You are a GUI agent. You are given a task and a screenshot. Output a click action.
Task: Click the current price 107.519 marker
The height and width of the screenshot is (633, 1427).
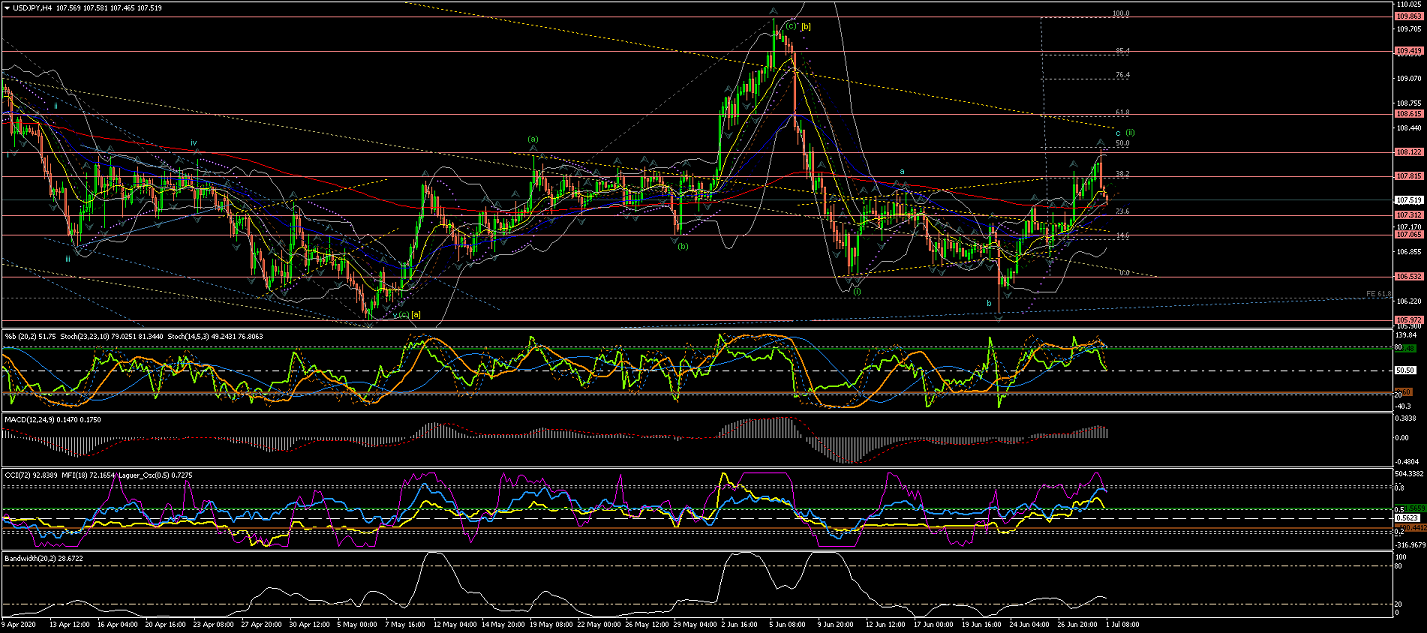[x=1409, y=200]
